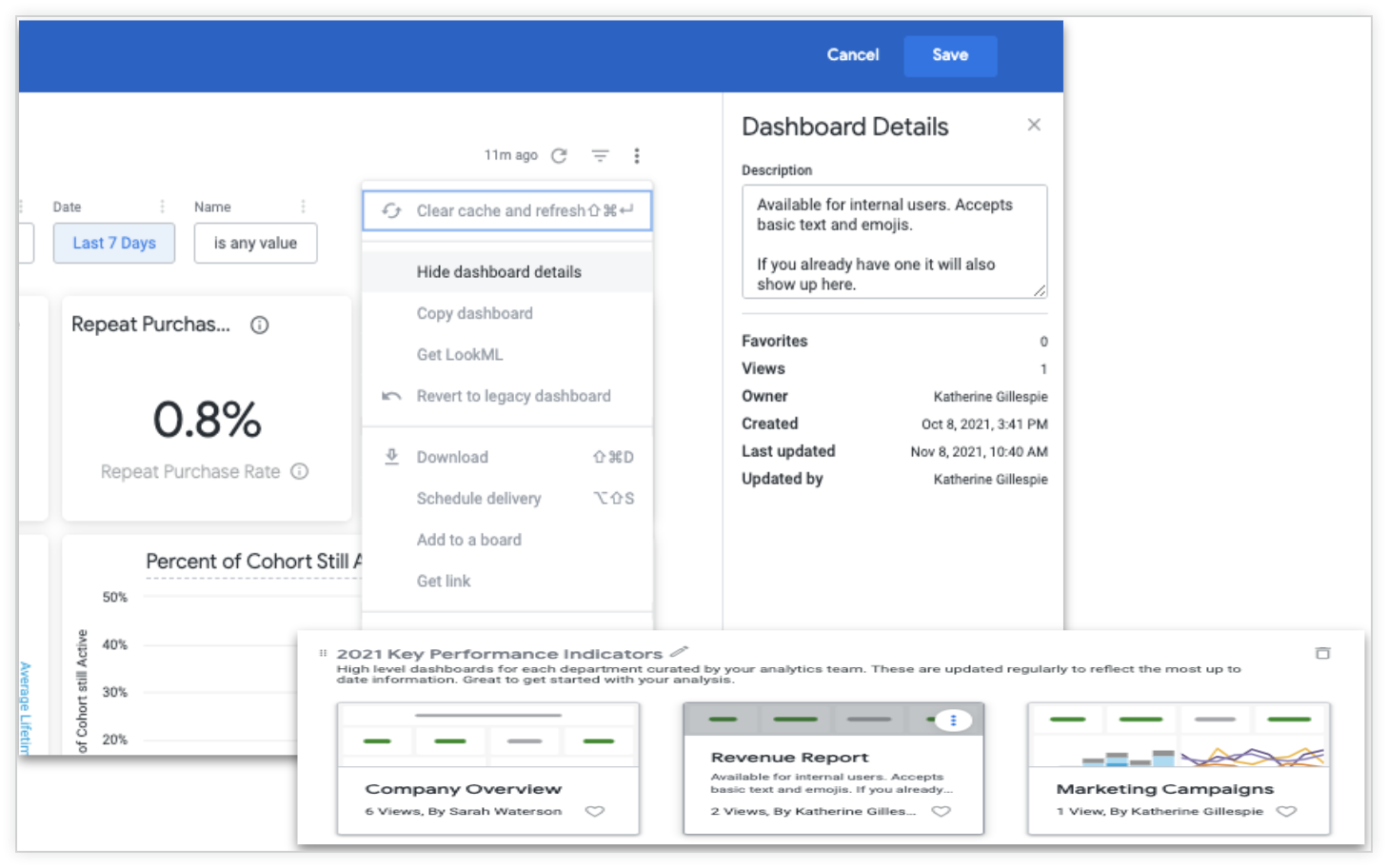
Task: Edit the 2021 Key Performance Indicators title
Action: point(679,652)
